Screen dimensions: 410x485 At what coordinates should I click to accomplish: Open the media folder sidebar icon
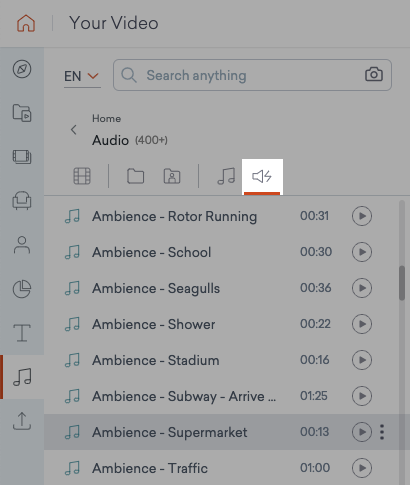click(x=22, y=113)
